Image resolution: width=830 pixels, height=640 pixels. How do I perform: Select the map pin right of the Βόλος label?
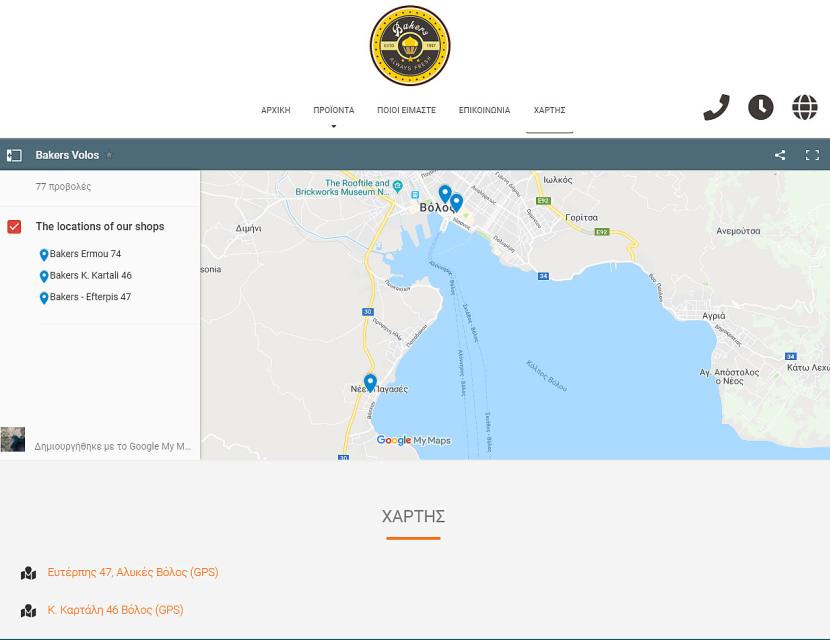click(x=456, y=203)
